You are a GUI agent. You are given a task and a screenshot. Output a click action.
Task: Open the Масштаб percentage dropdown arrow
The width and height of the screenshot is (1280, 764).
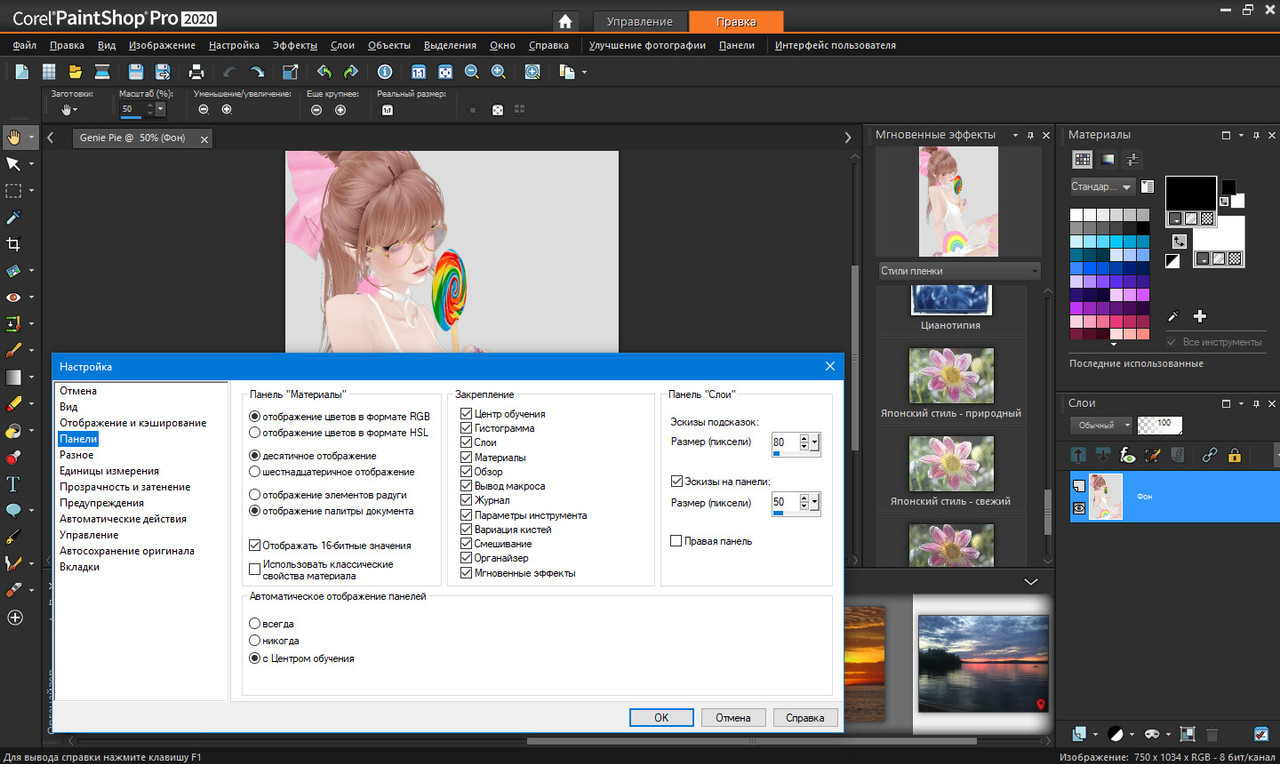[x=161, y=109]
